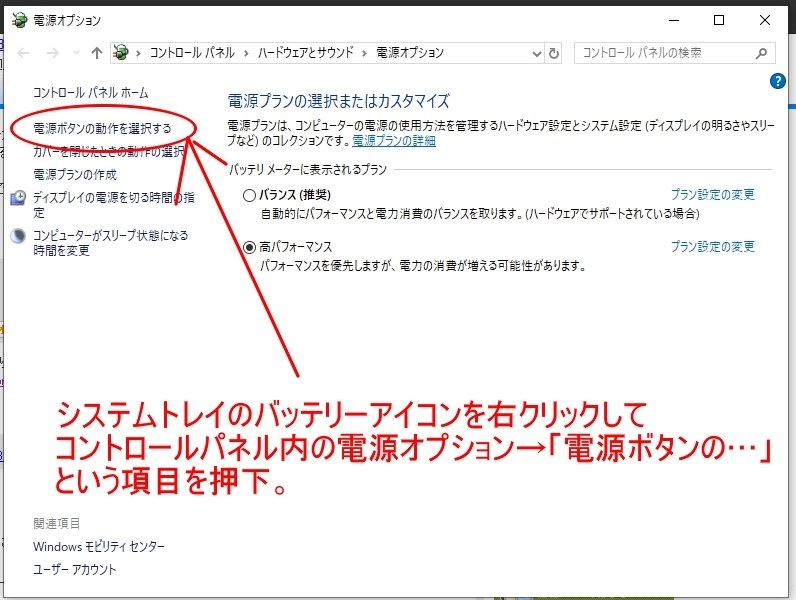Change plan settings for 高パフォーマンス plan
Viewport: 796px width, 600px height.
point(713,247)
